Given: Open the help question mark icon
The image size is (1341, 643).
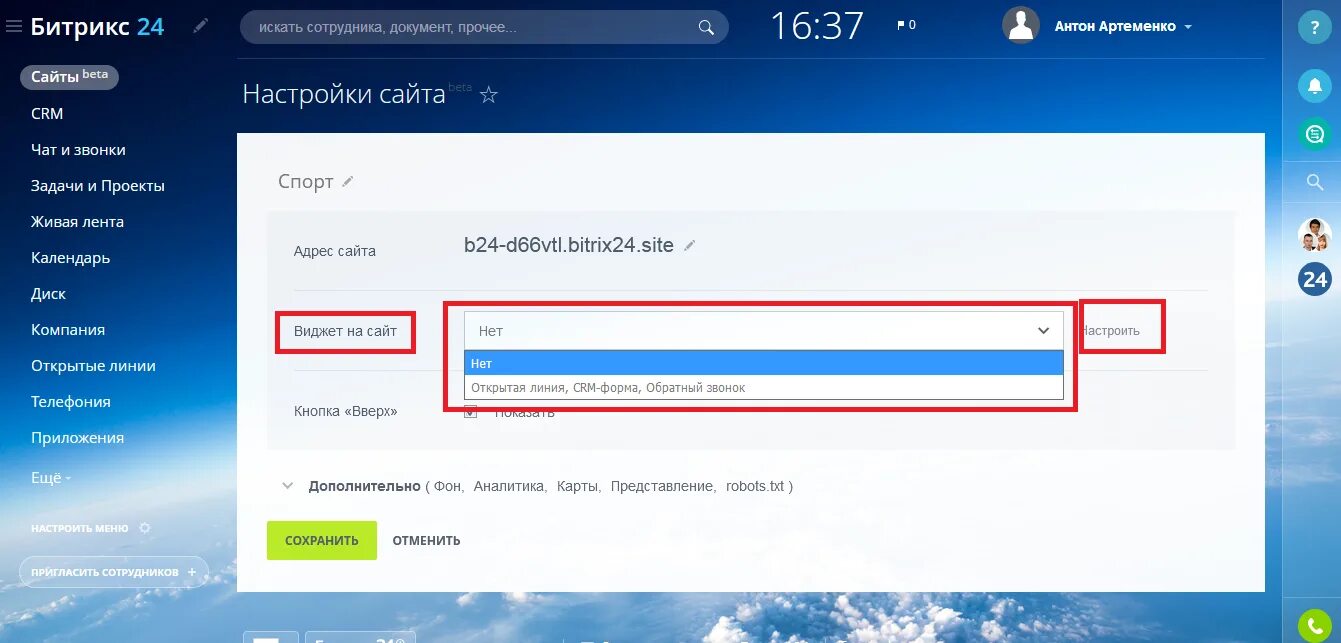Looking at the screenshot, I should pos(1314,28).
